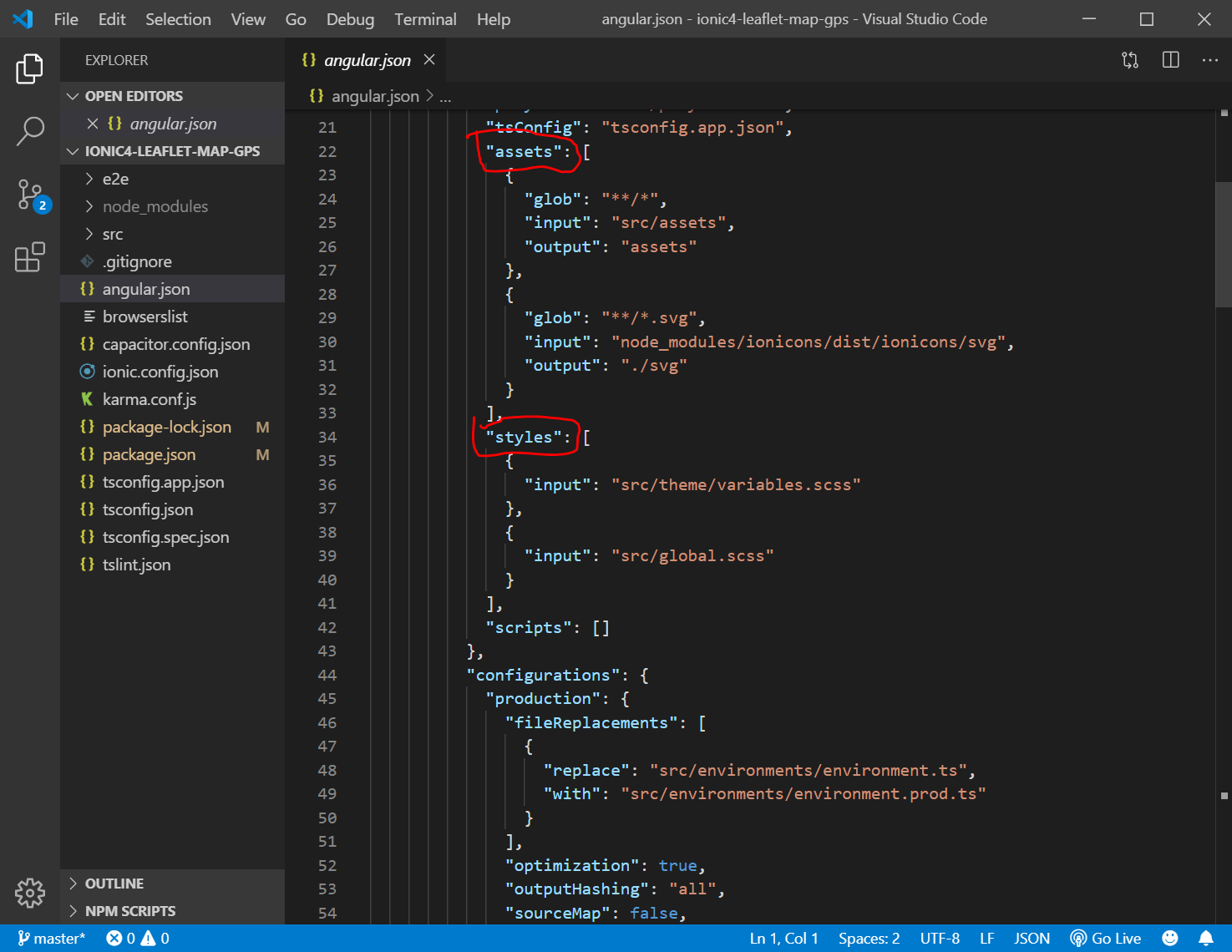Click the Open Changes compare icon
Viewport: 1232px width, 952px height.
[x=1130, y=60]
